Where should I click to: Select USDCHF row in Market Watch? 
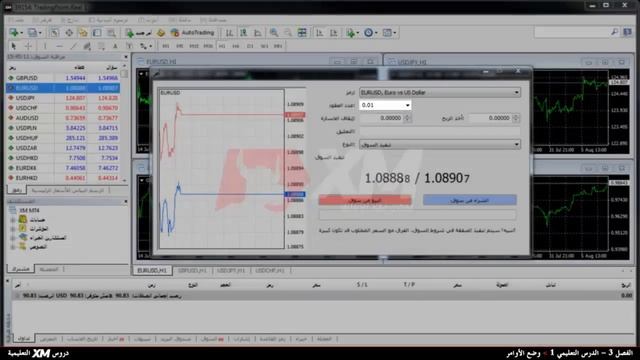63,108
